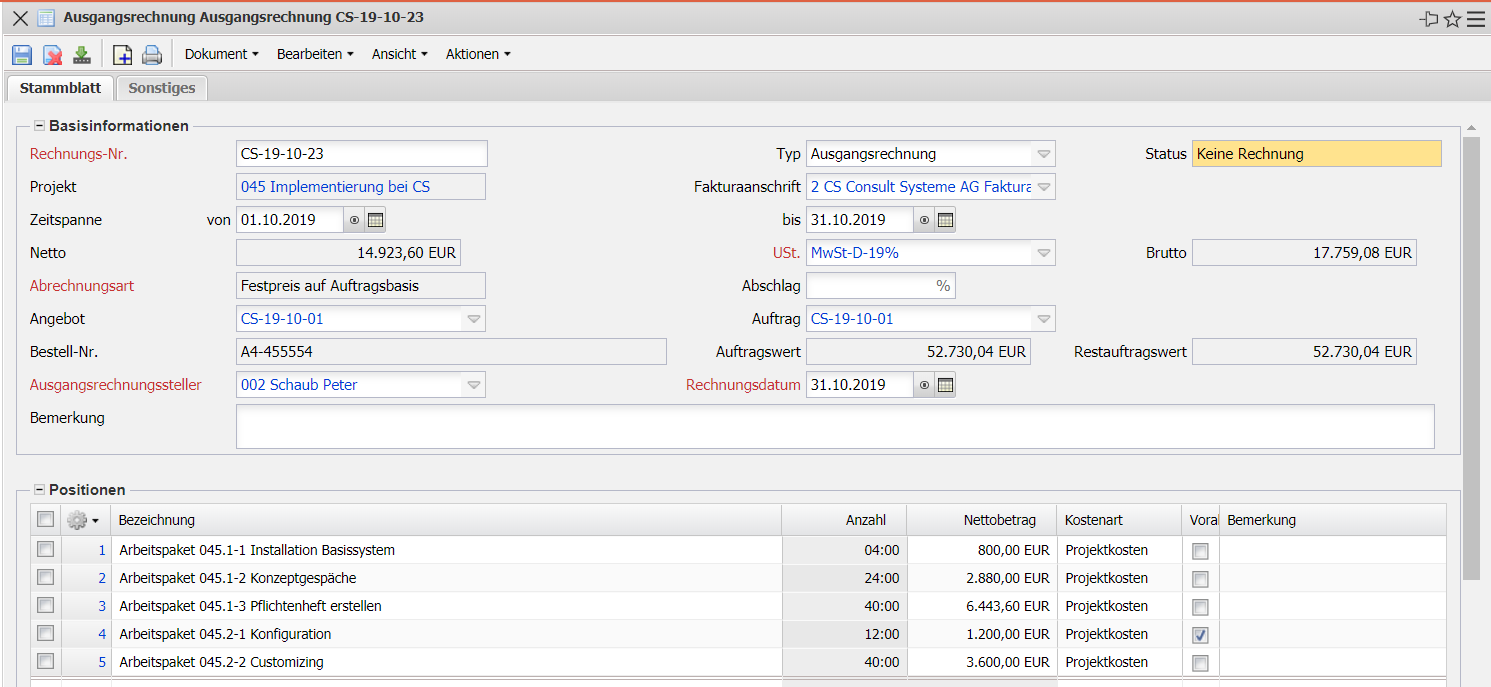
Task: Open the Typ dropdown showing Ausgangsrechnung
Action: tap(1043, 154)
